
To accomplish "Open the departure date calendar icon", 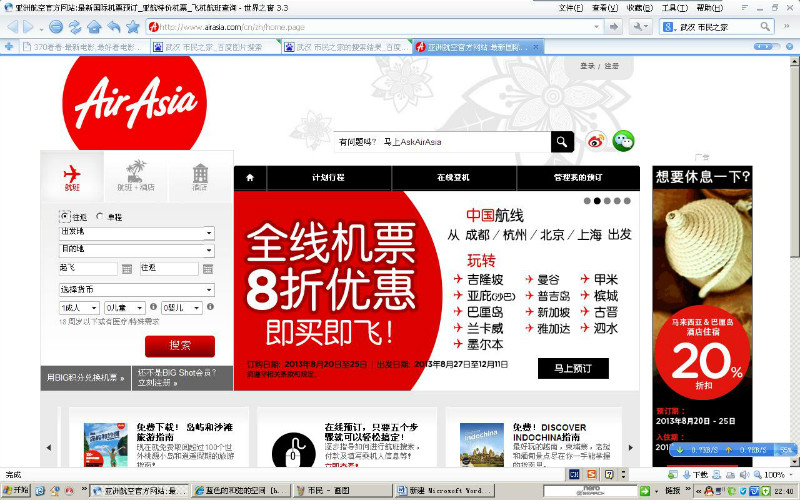I will (126, 269).
